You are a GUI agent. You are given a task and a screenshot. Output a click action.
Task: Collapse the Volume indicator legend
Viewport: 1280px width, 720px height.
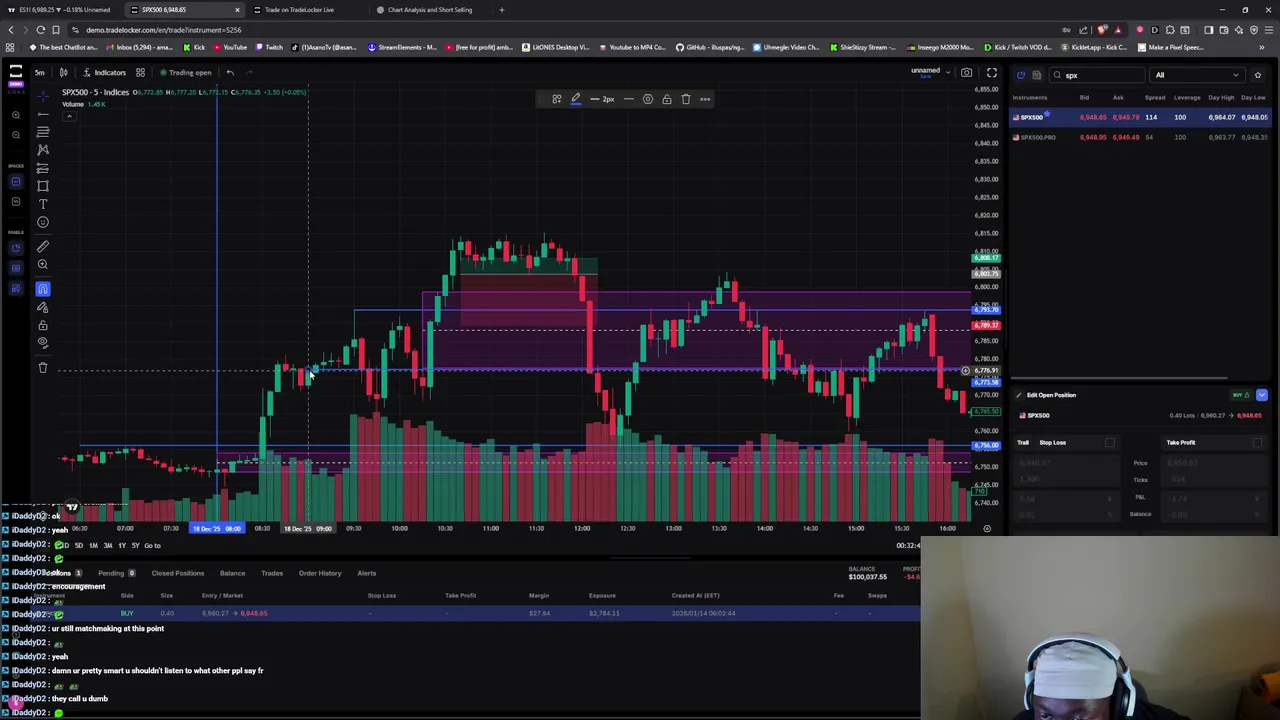point(69,115)
